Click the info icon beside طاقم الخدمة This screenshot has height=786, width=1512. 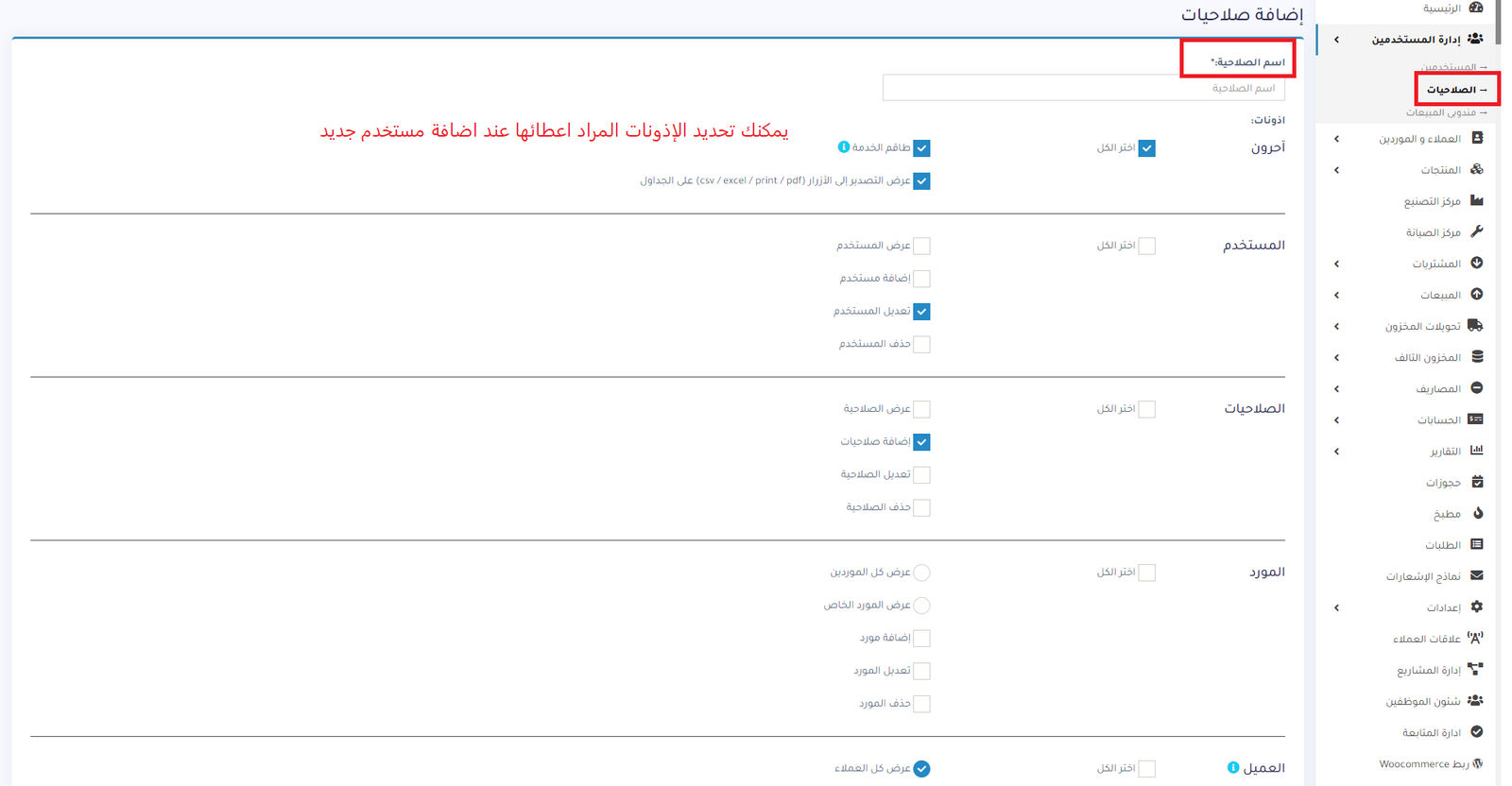coord(844,147)
